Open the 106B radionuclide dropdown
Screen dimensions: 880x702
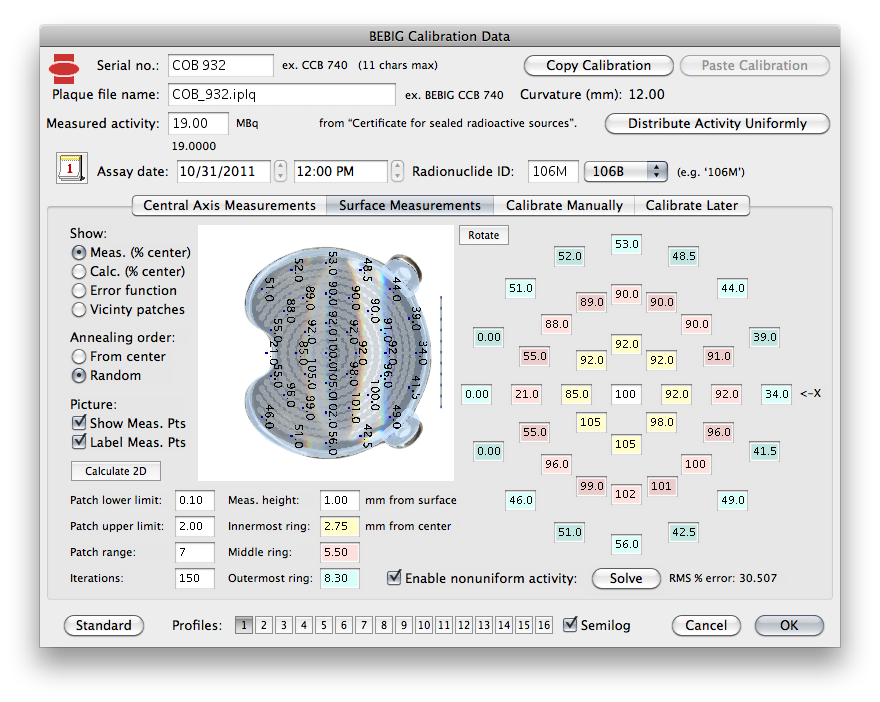[626, 171]
